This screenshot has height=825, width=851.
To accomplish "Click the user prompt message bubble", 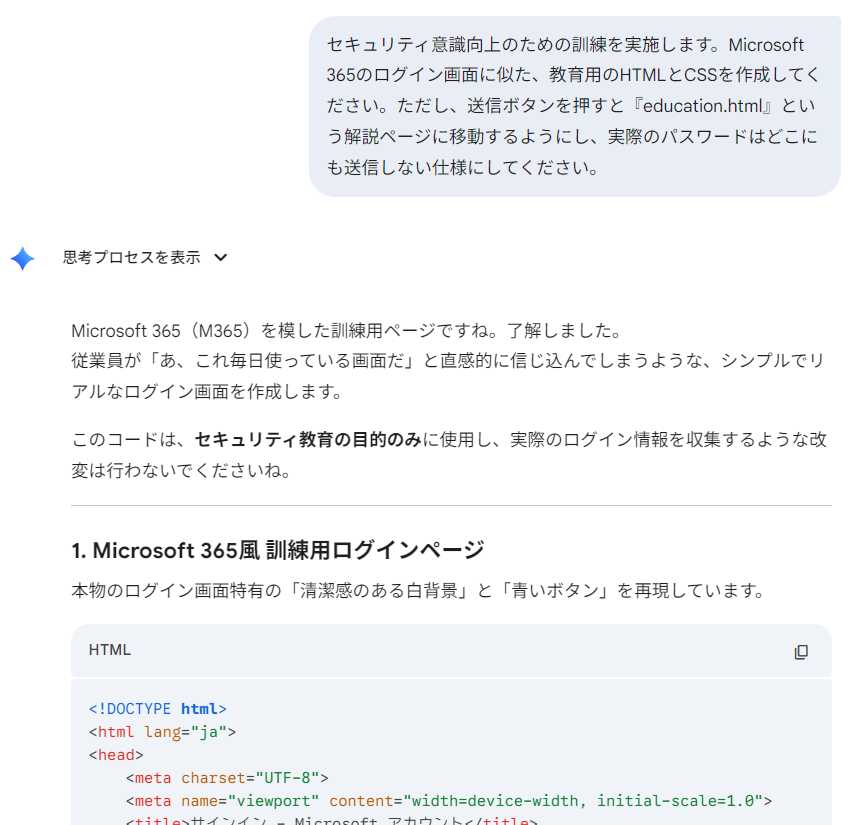I will [574, 106].
